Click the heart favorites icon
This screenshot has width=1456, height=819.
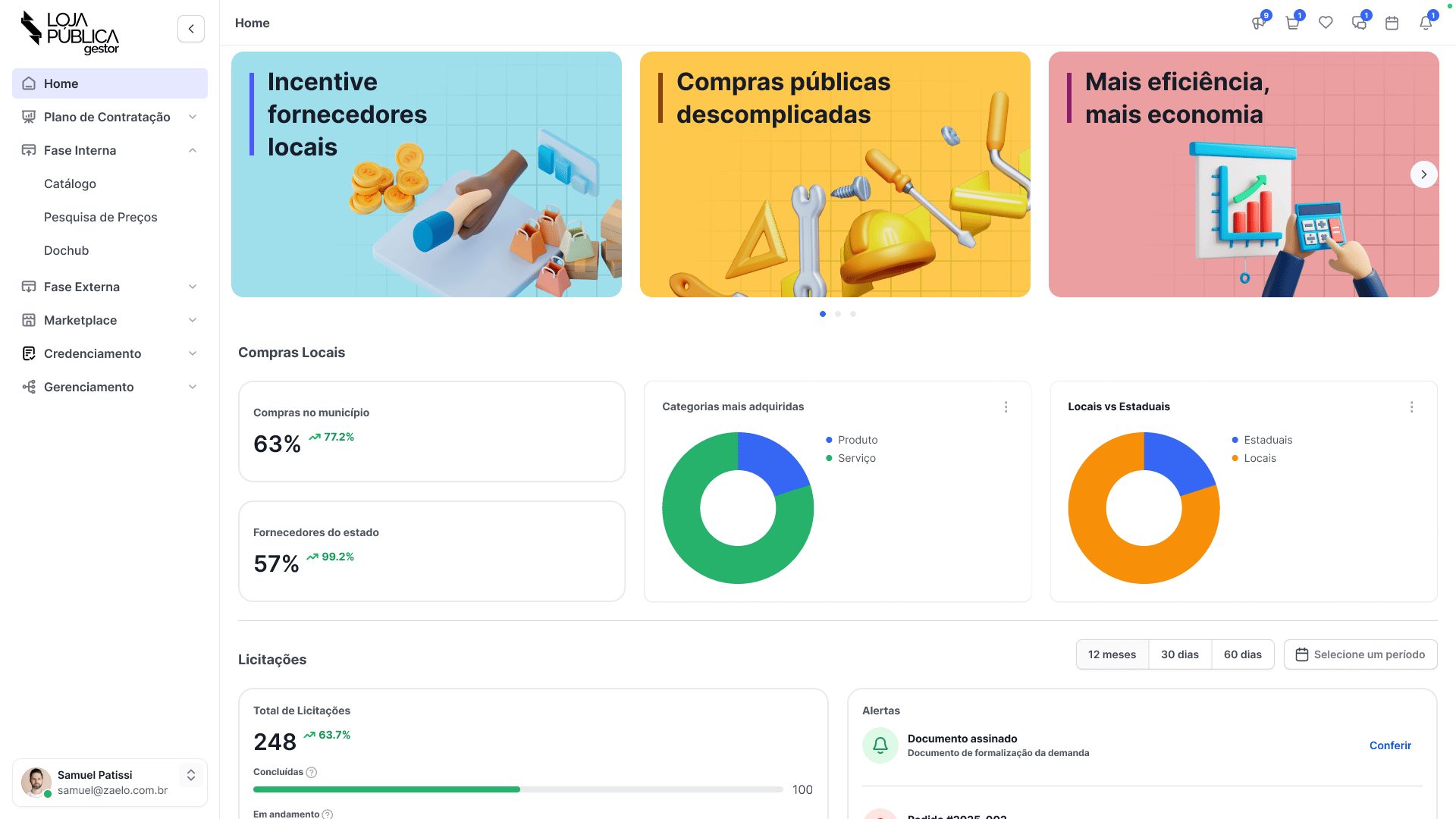[x=1326, y=23]
